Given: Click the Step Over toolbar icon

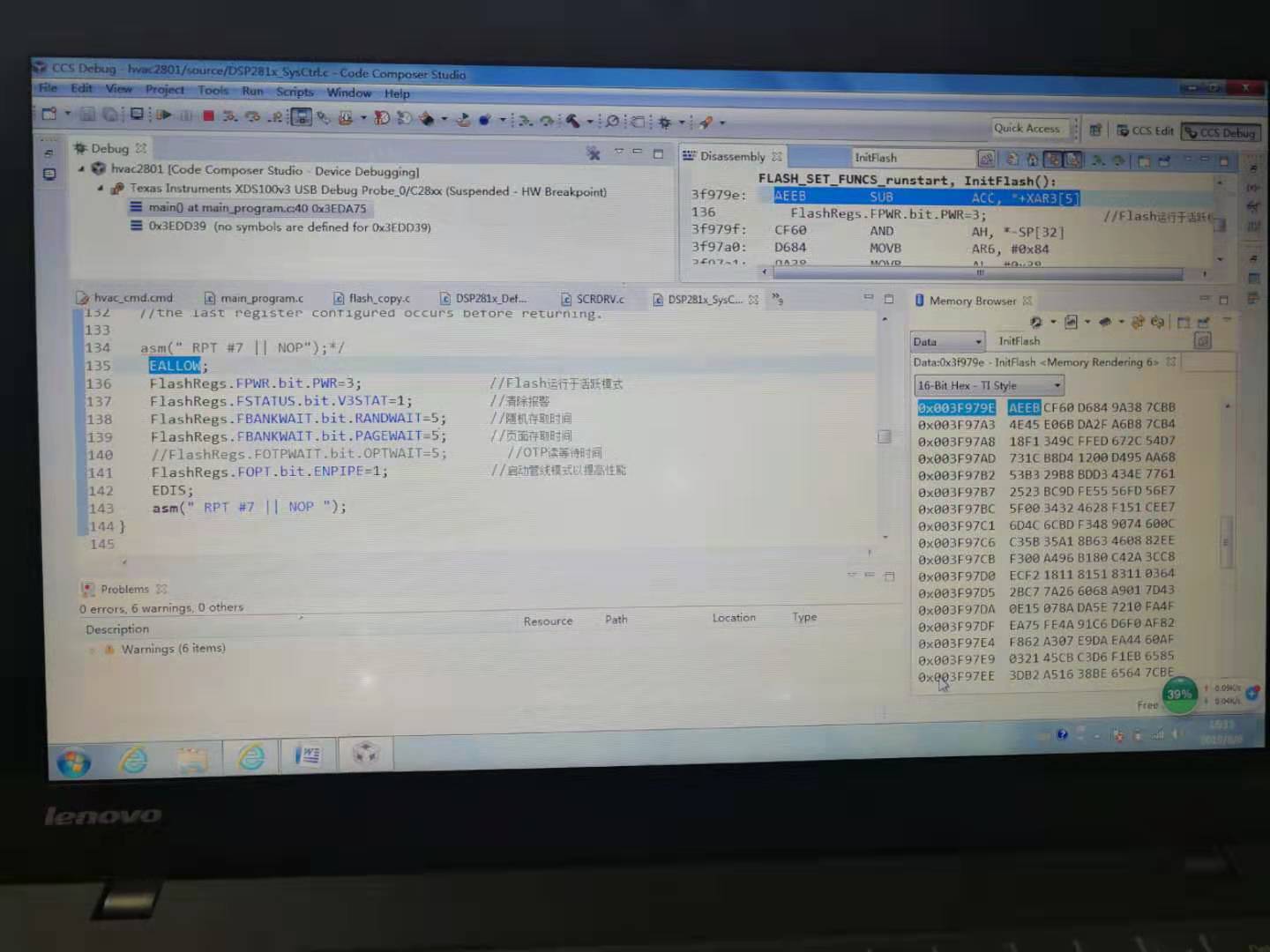Looking at the screenshot, I should pyautogui.click(x=253, y=116).
